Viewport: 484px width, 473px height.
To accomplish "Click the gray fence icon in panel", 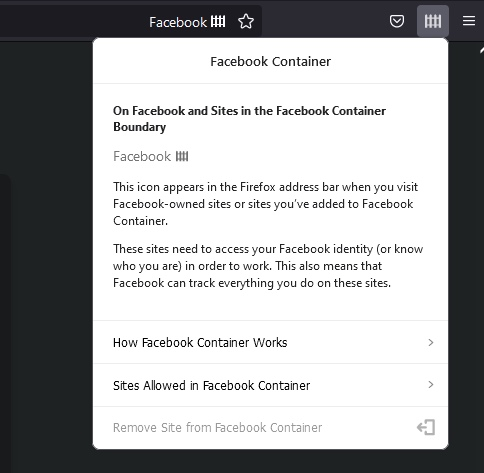I will 182,156.
